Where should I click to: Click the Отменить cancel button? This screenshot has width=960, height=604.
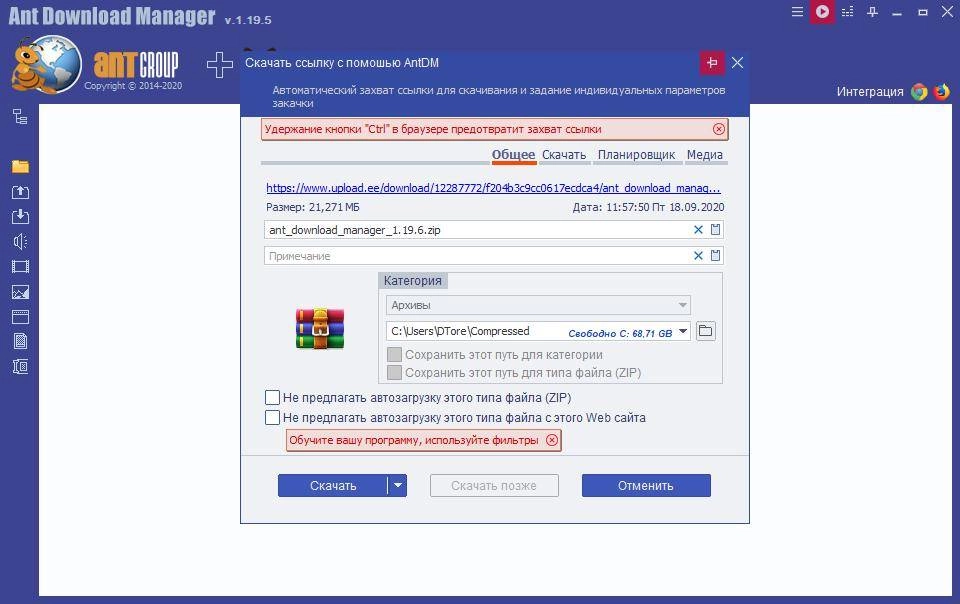click(646, 485)
